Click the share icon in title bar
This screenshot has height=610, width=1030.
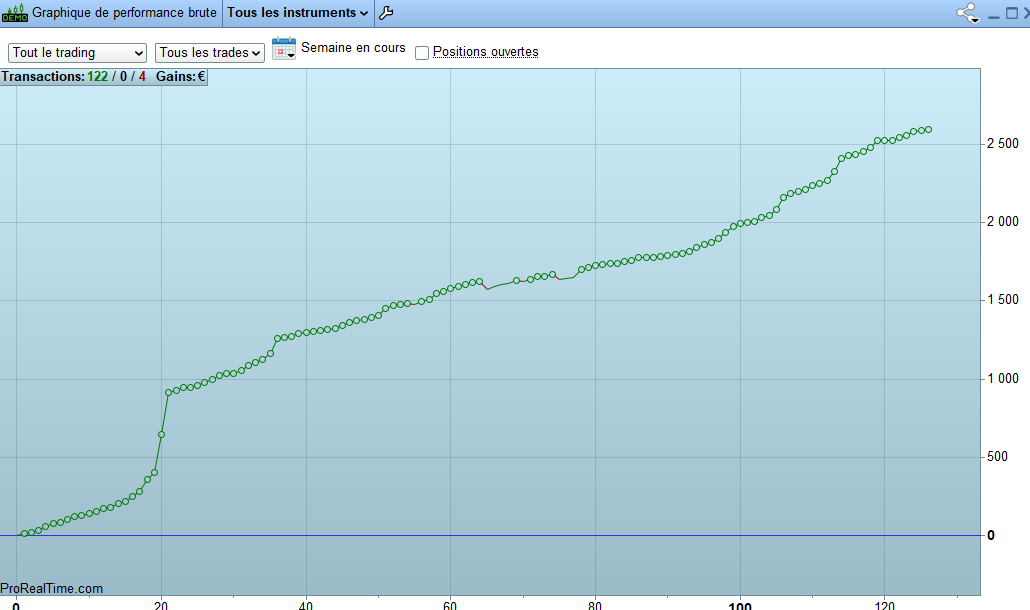click(967, 12)
